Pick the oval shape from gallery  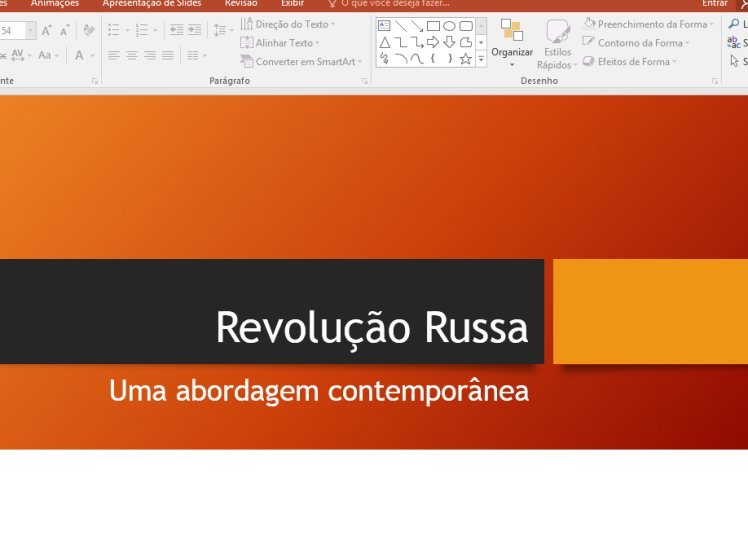pyautogui.click(x=449, y=26)
